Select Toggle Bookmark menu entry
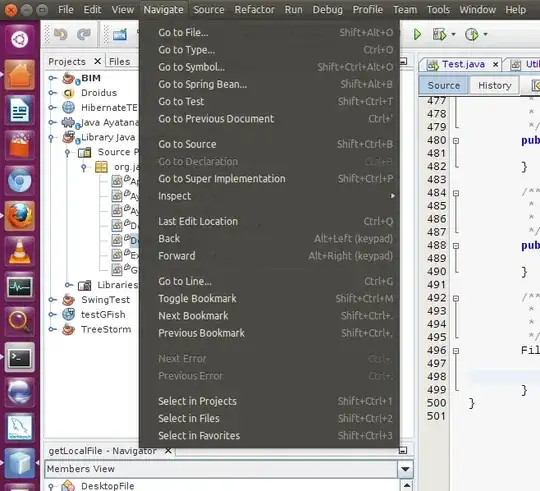This screenshot has width=540, height=491. [269, 299]
